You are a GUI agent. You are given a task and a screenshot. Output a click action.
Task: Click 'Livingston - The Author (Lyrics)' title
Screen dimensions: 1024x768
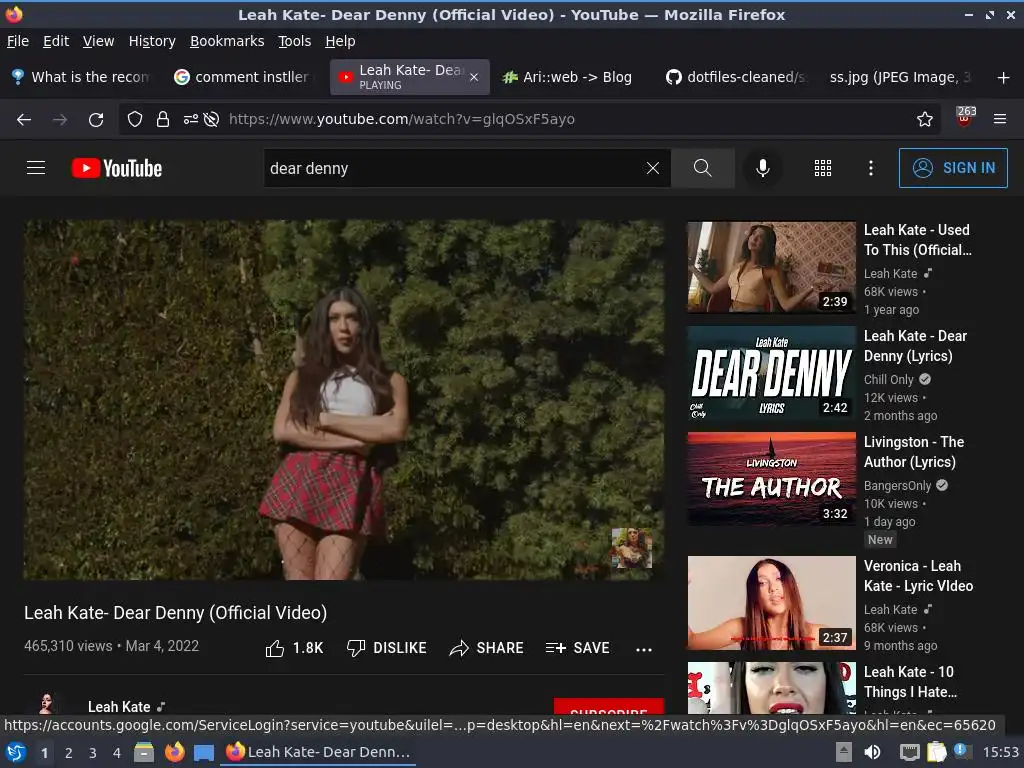coord(914,452)
